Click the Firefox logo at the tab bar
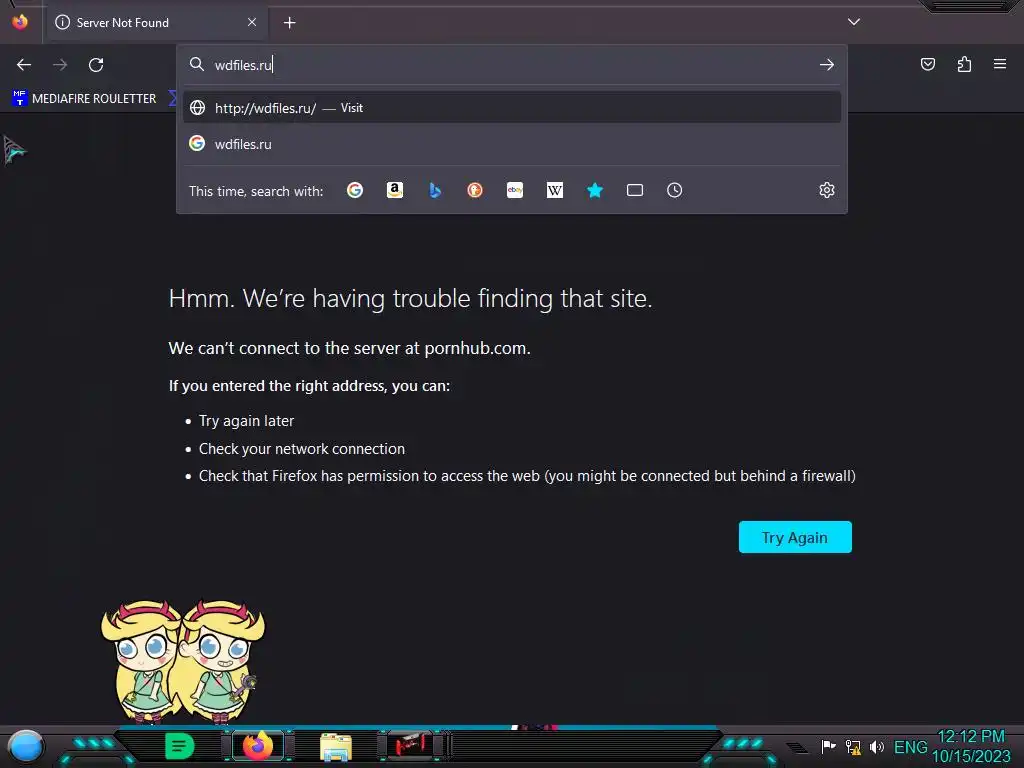The width and height of the screenshot is (1024, 768). (20, 22)
